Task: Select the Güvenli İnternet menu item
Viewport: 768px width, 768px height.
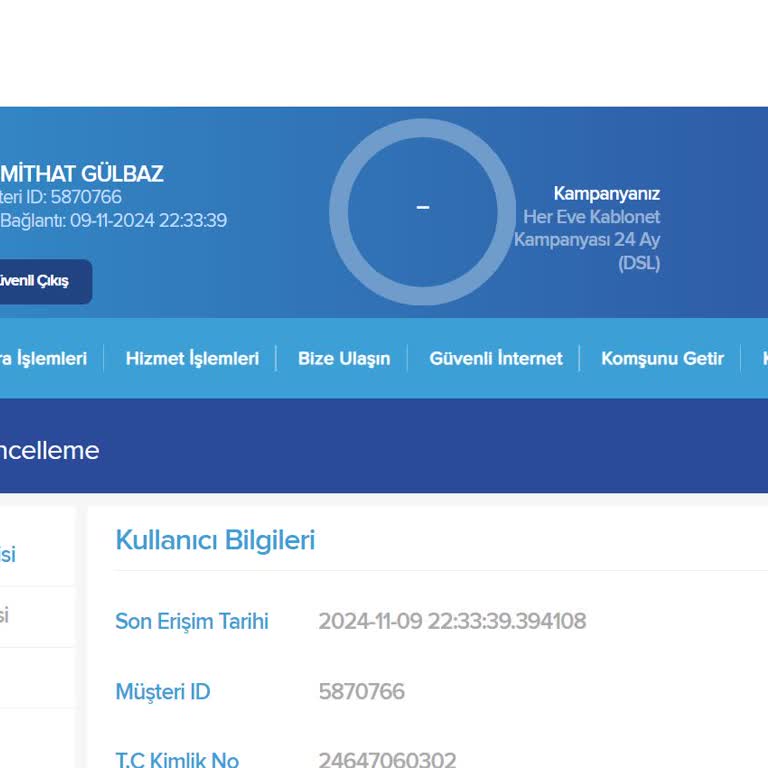Action: click(x=496, y=359)
